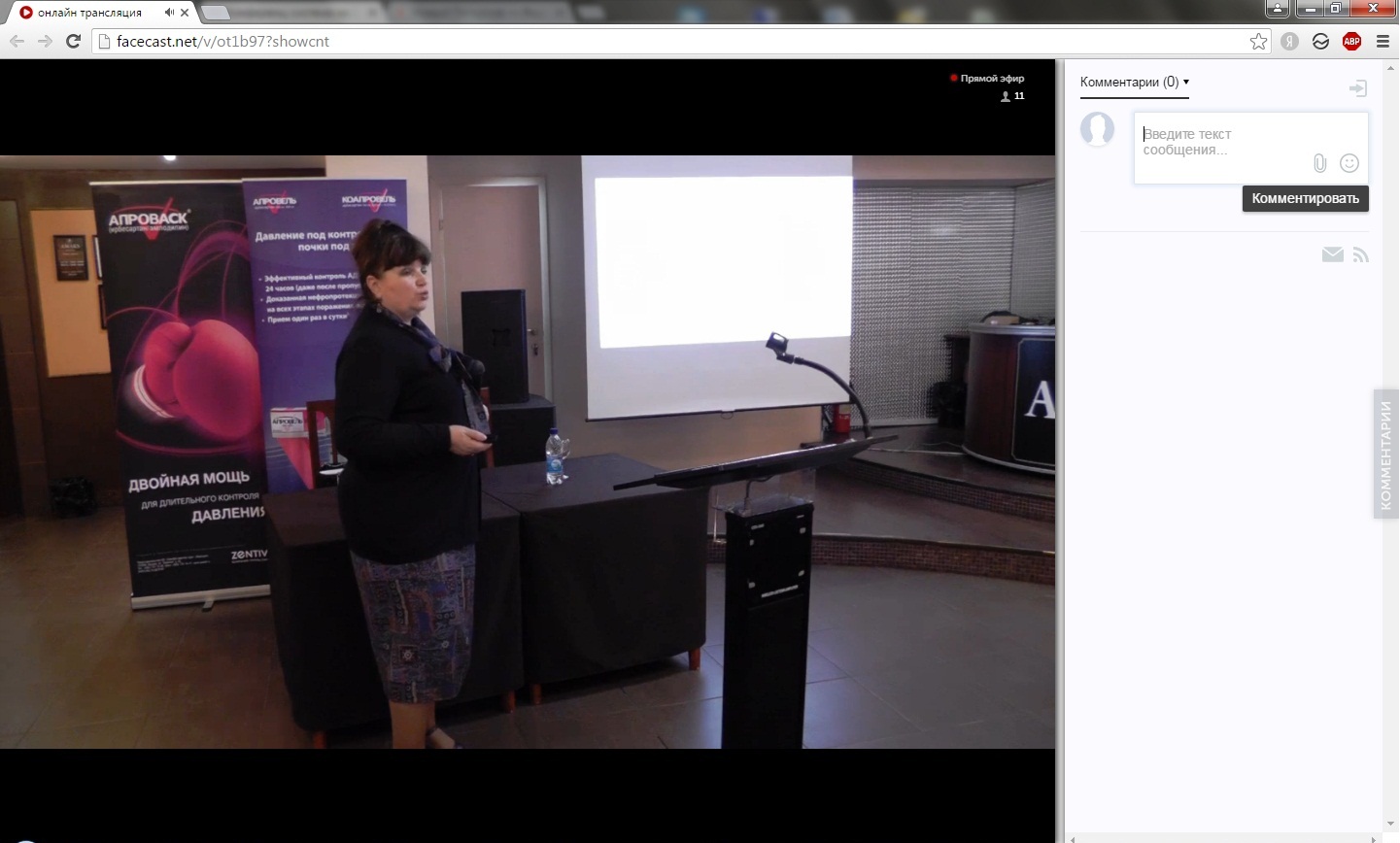This screenshot has height=843, width=1400.
Task: Go back to the previous page
Action: [x=17, y=42]
